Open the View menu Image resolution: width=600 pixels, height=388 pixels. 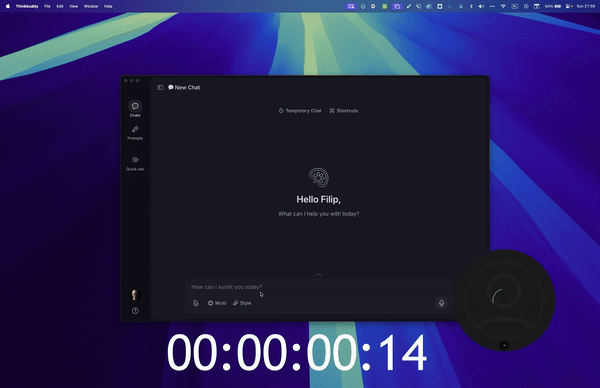73,6
